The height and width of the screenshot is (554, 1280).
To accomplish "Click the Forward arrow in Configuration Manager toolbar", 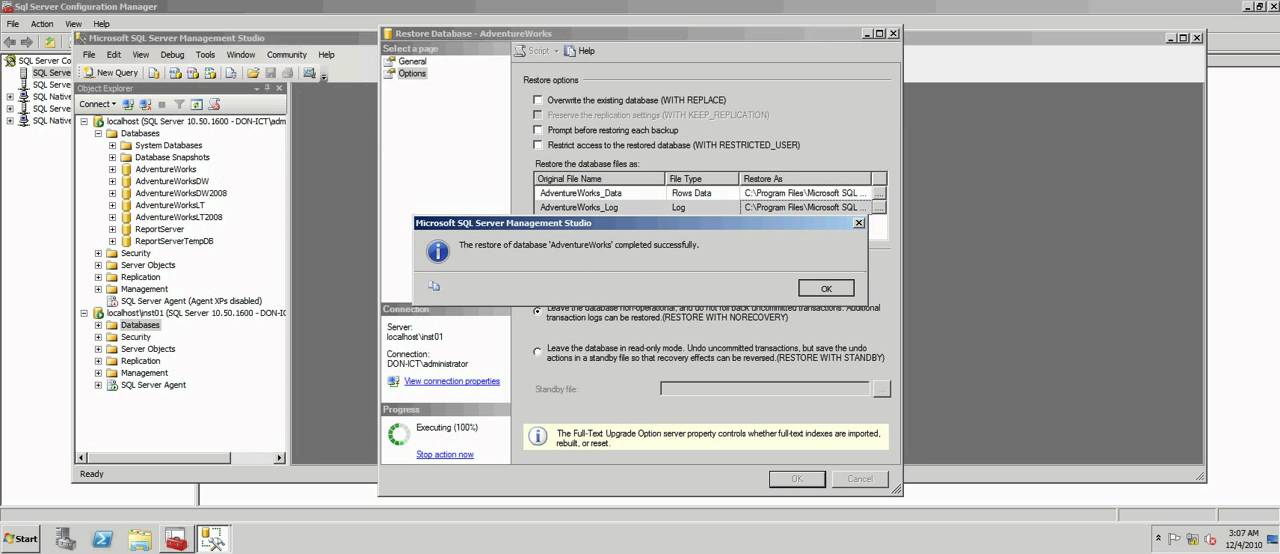I will (28, 42).
